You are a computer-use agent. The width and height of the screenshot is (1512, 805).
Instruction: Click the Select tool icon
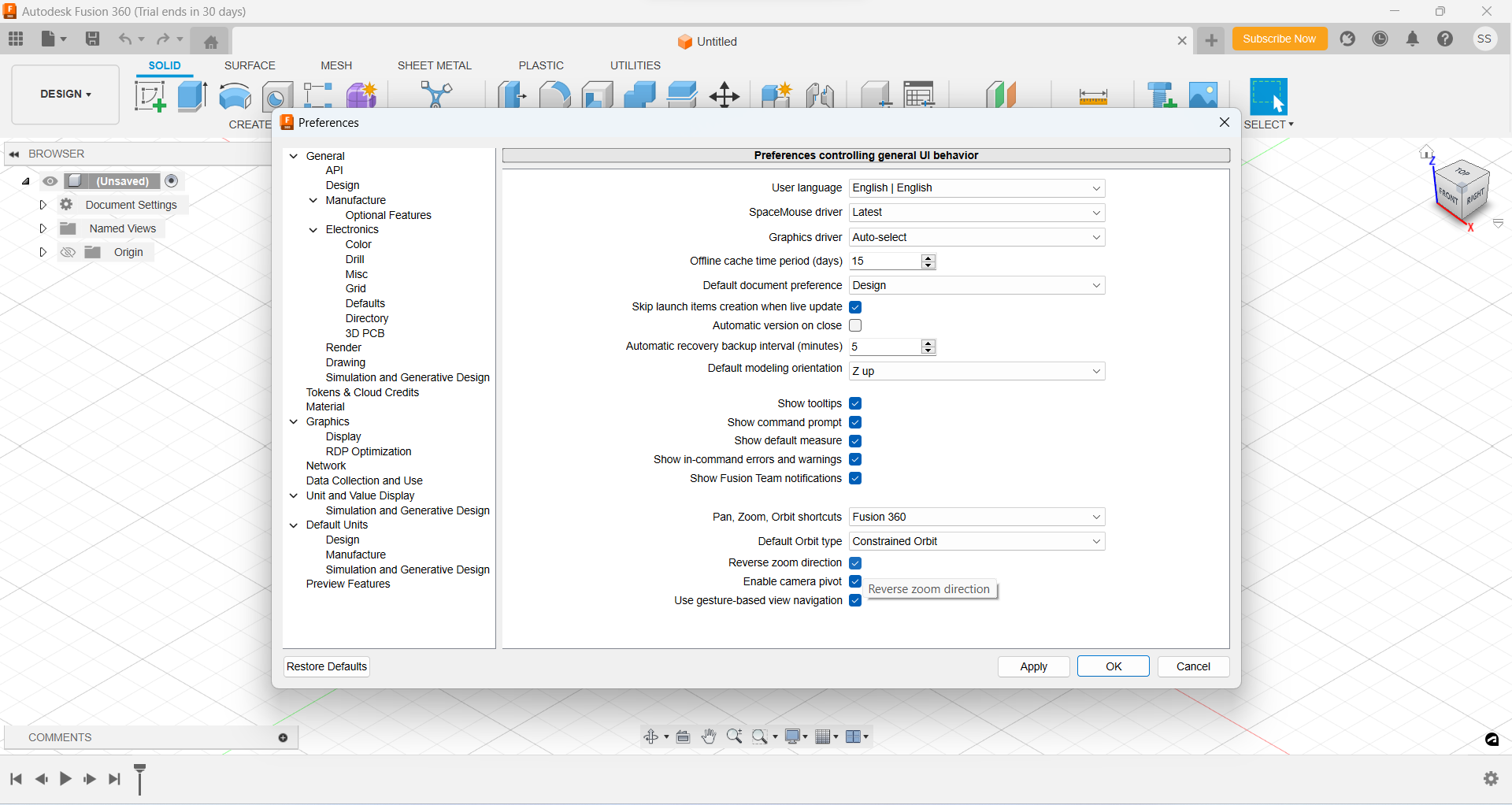point(1269,97)
